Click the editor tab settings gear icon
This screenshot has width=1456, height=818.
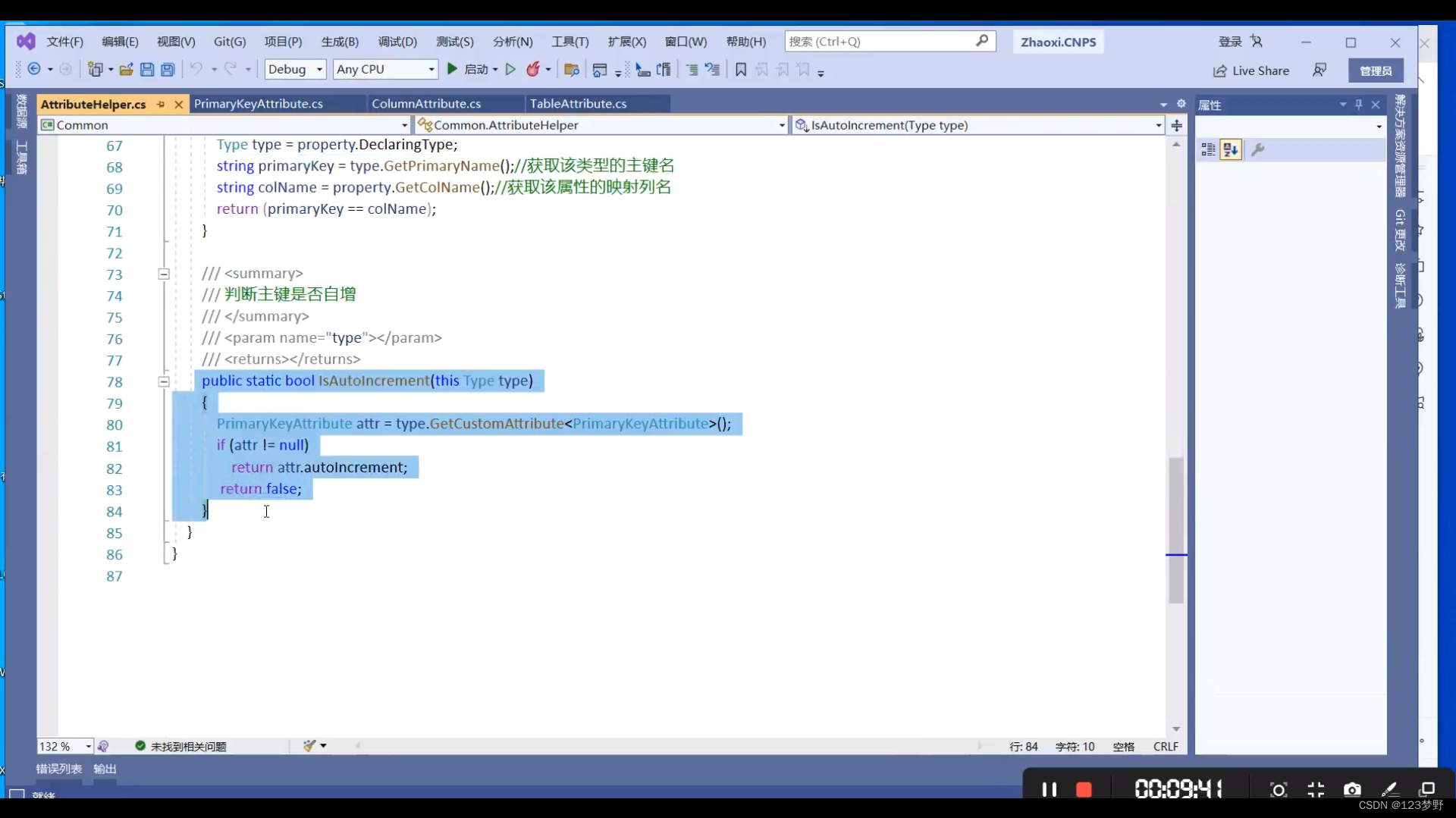[x=1181, y=104]
